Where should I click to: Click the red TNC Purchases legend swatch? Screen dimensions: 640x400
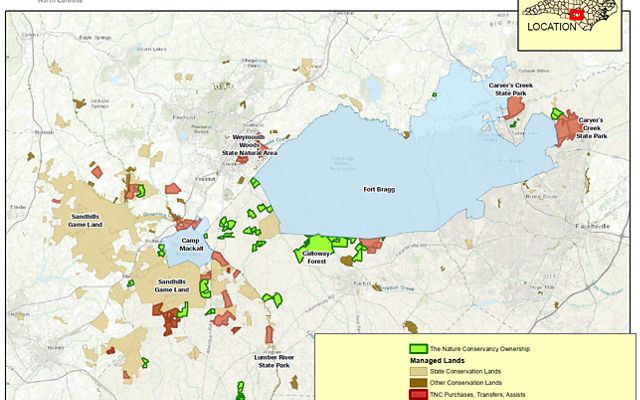point(417,395)
